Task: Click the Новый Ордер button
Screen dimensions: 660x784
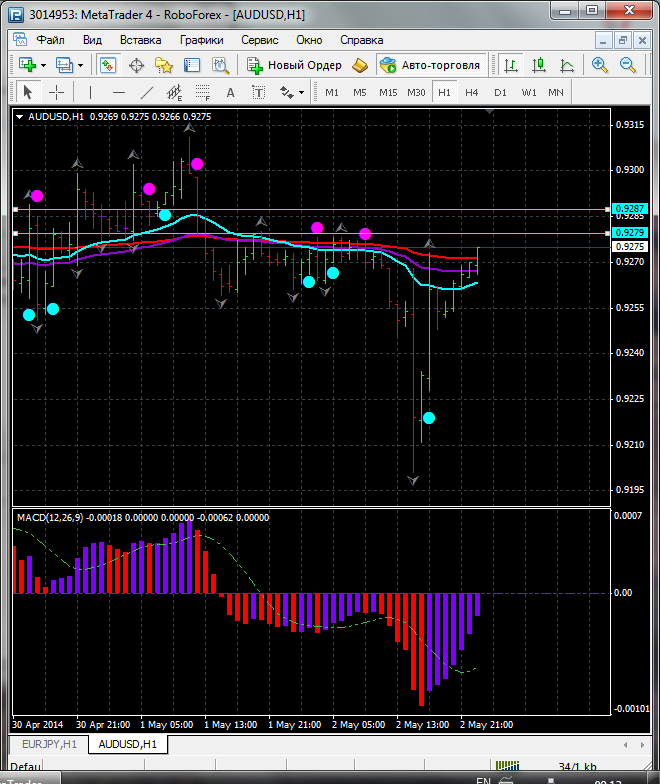Action: [x=295, y=65]
